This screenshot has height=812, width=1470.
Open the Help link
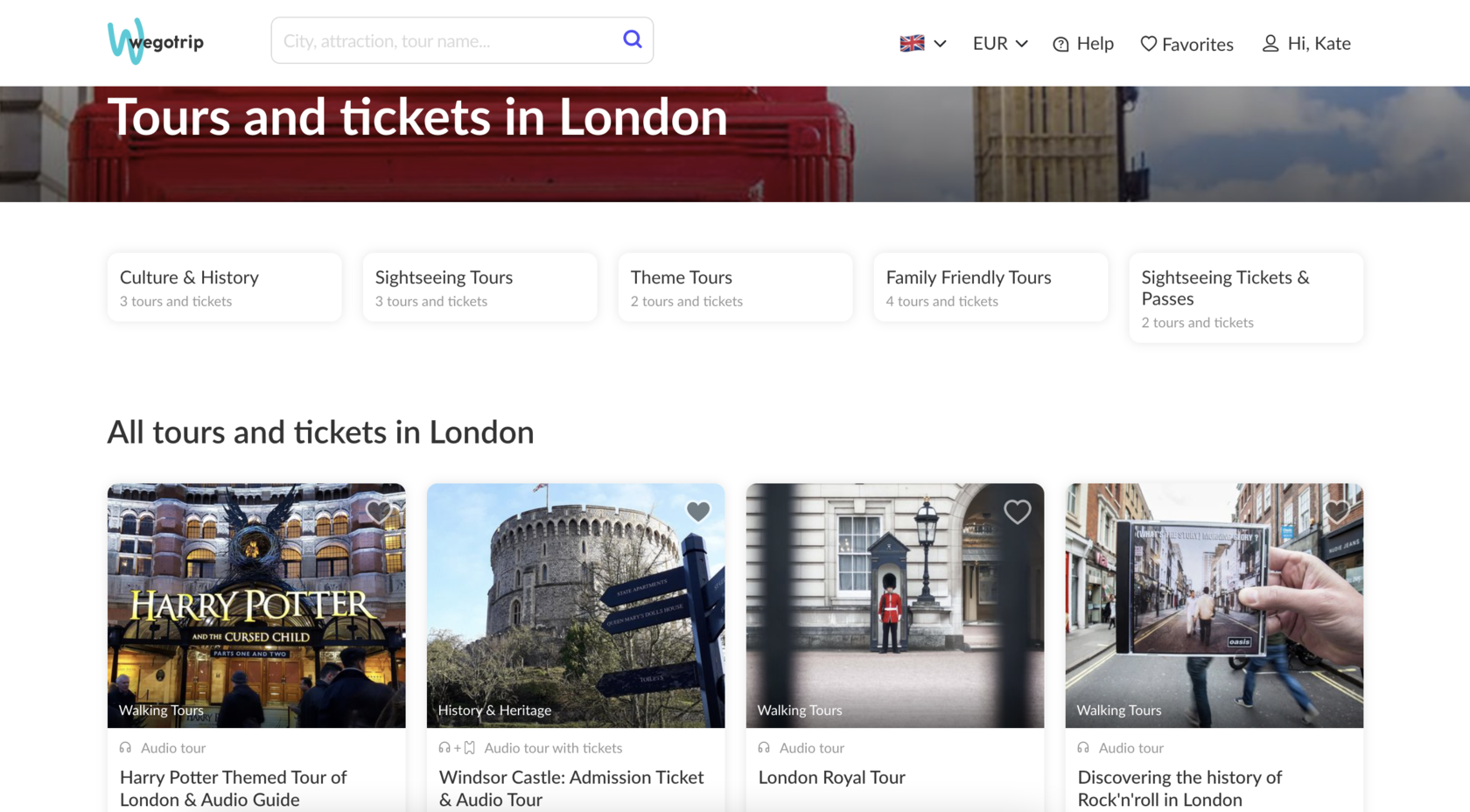(1083, 44)
